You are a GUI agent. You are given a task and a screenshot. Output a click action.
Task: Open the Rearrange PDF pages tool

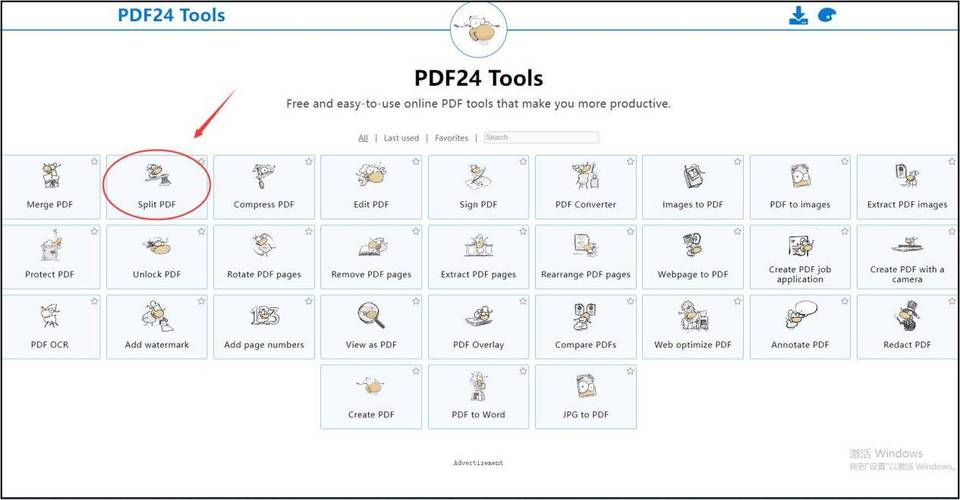coord(585,257)
